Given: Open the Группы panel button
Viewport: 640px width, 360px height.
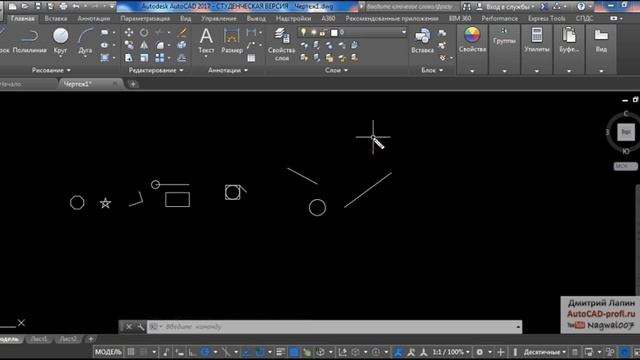Looking at the screenshot, I should 504,49.
